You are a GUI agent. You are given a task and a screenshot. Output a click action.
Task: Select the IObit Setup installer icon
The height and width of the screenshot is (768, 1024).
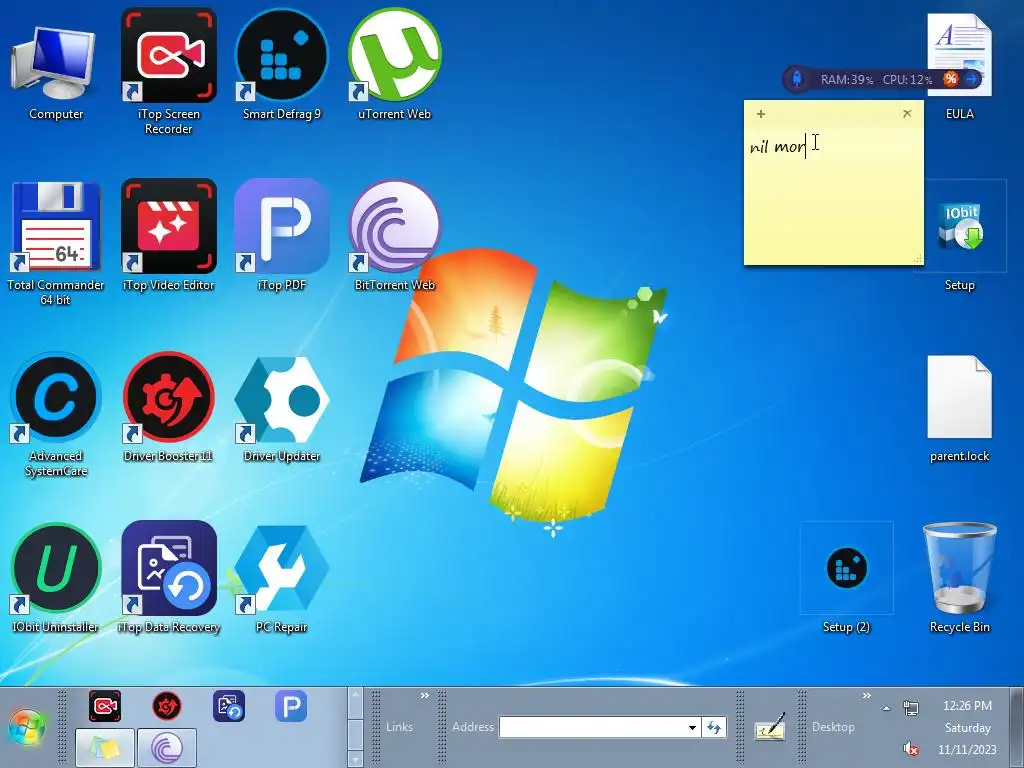[x=959, y=236]
